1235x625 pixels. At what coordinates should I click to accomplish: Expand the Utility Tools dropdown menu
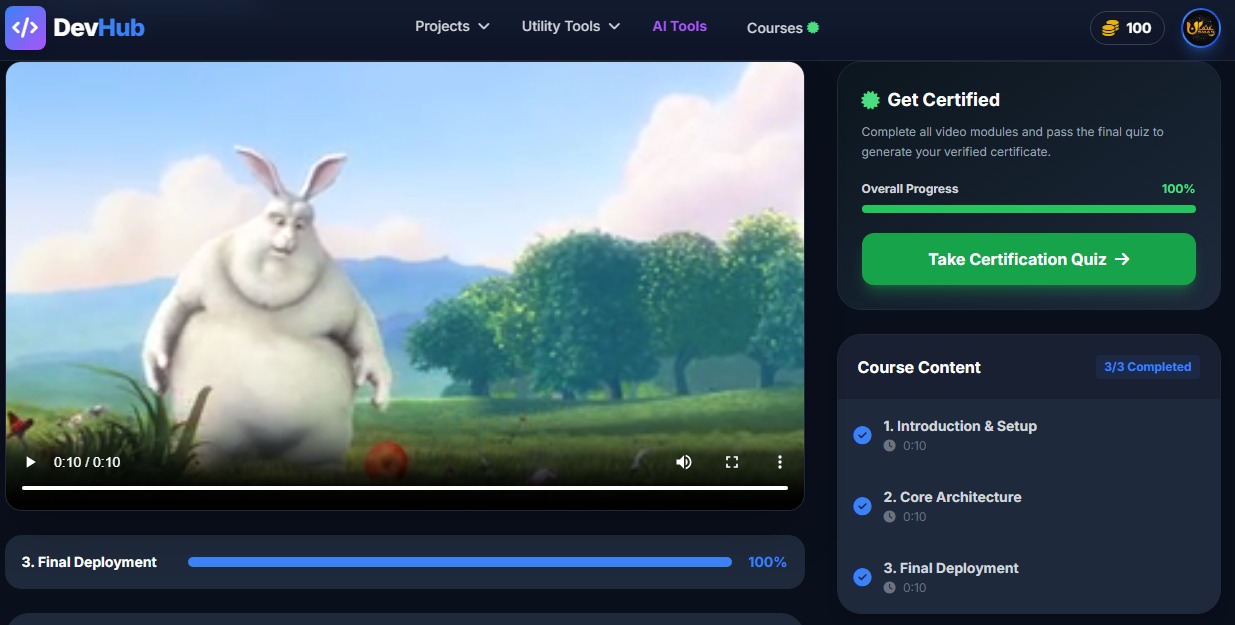point(571,26)
